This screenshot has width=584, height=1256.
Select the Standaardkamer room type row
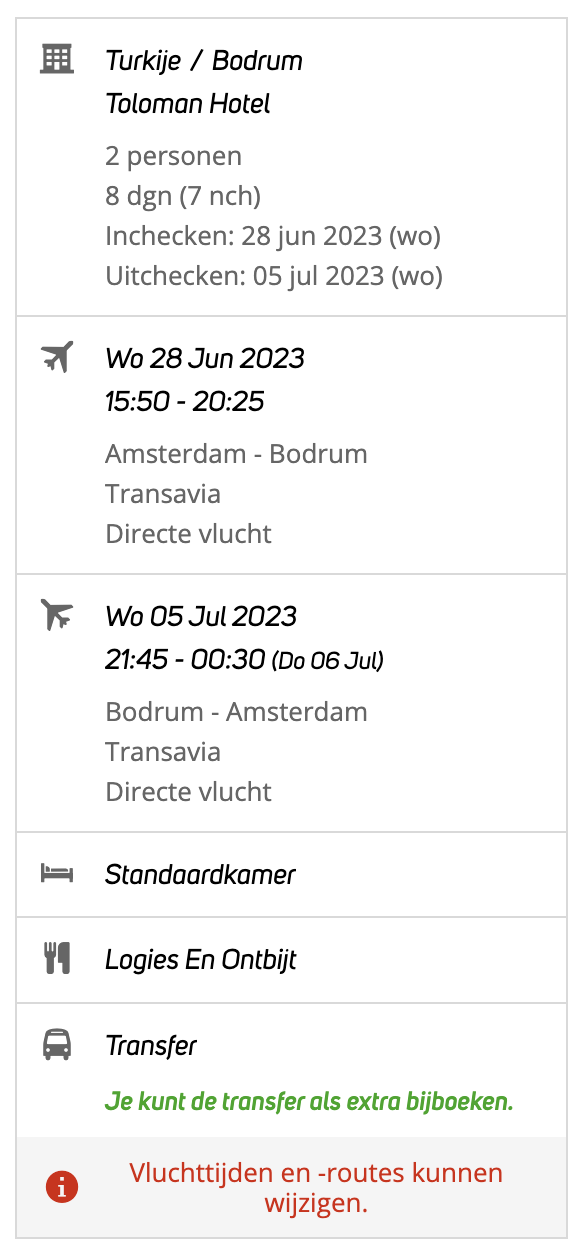tap(292, 875)
